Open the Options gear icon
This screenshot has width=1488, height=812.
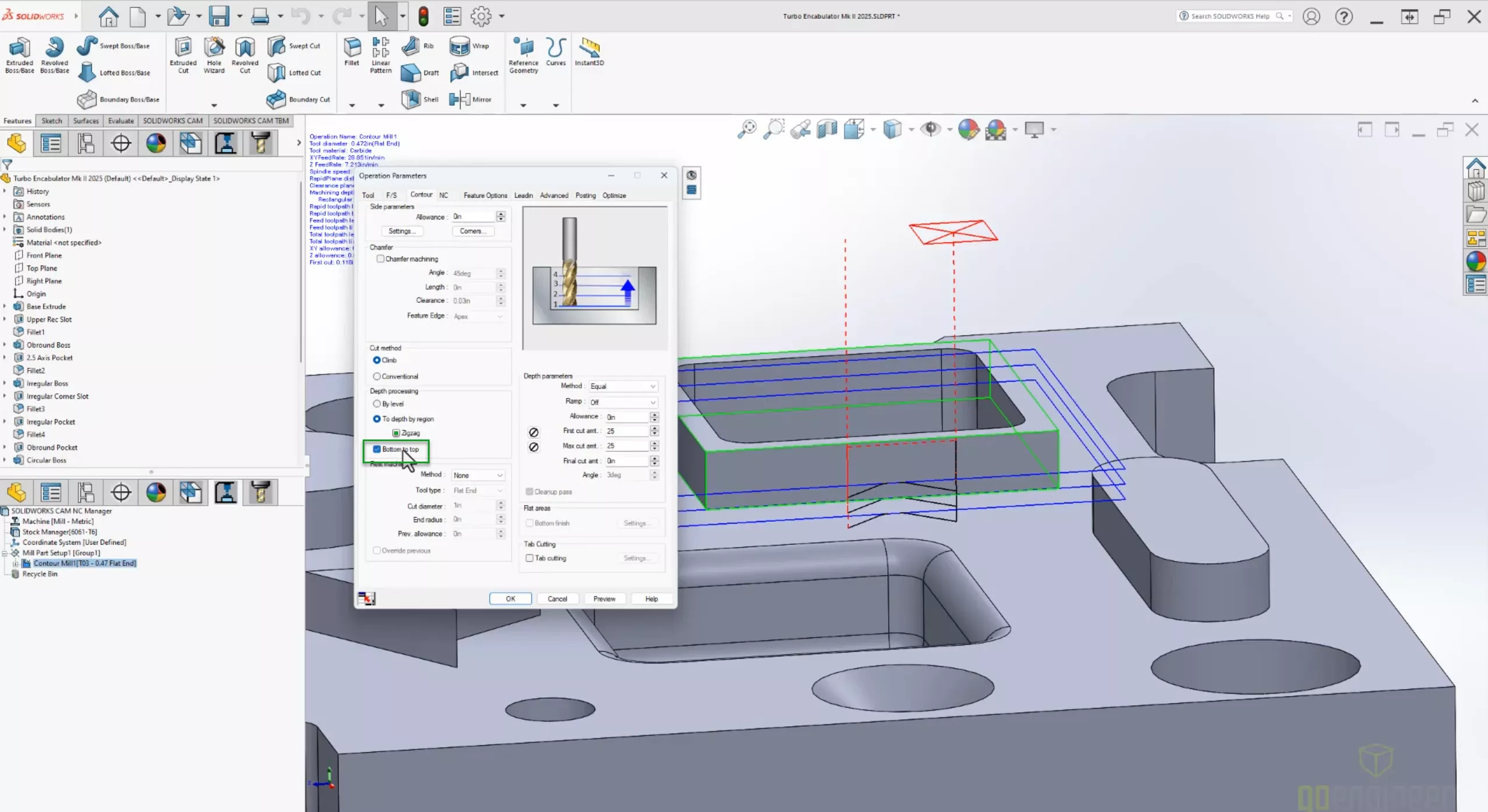pos(481,16)
